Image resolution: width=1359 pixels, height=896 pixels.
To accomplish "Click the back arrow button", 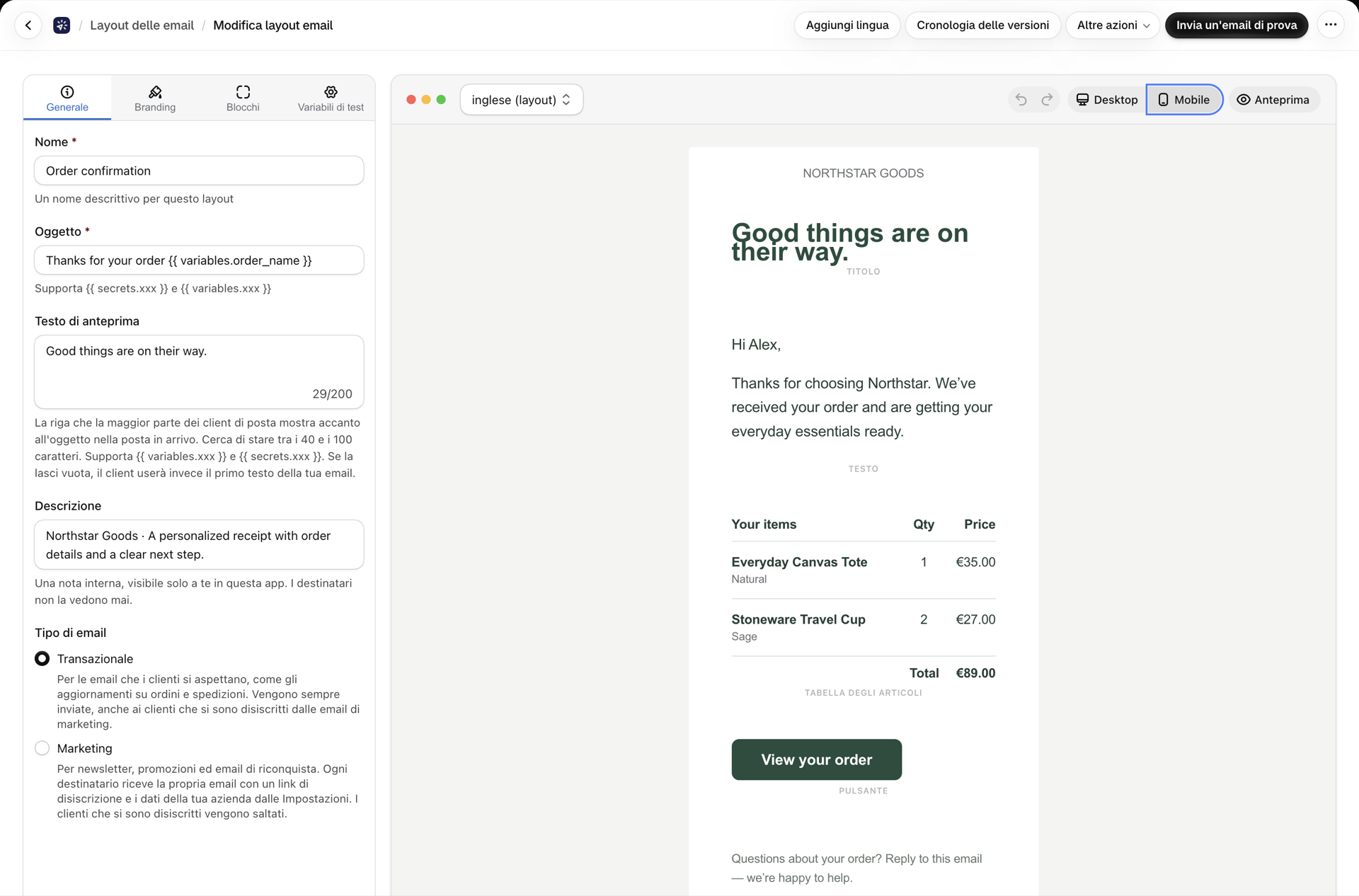I will [x=28, y=25].
